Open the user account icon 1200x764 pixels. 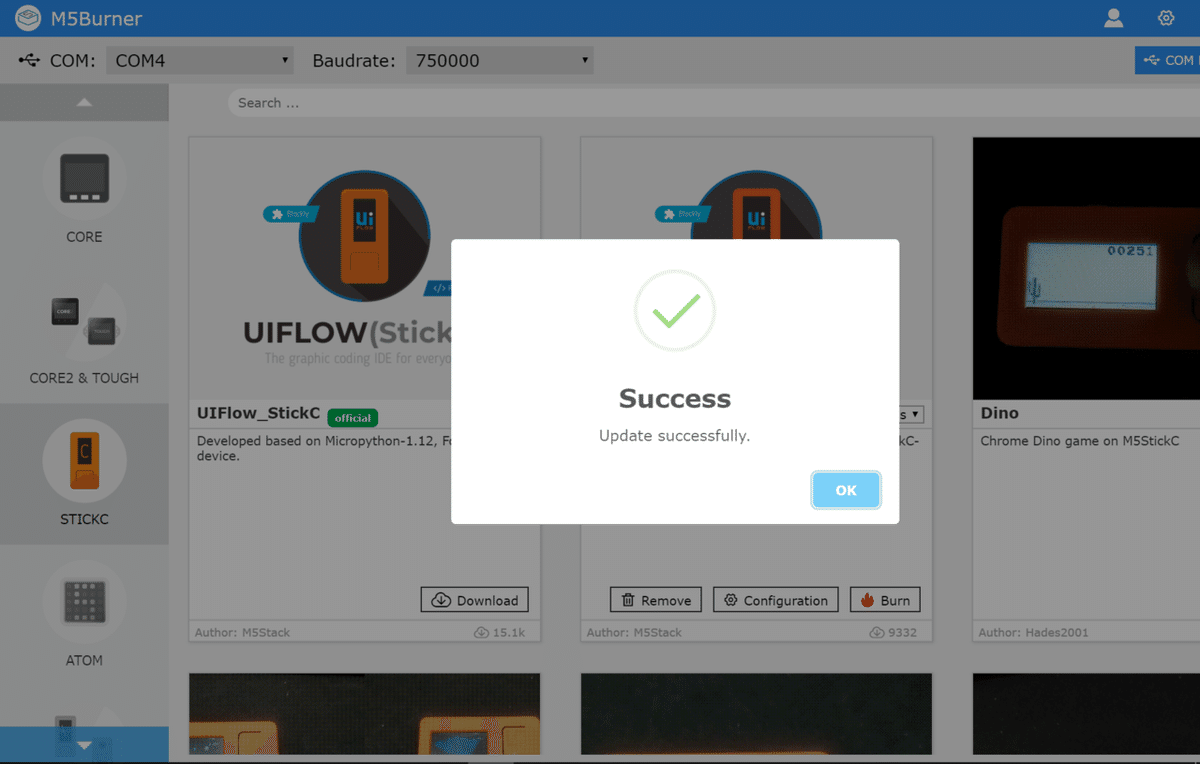[1113, 18]
